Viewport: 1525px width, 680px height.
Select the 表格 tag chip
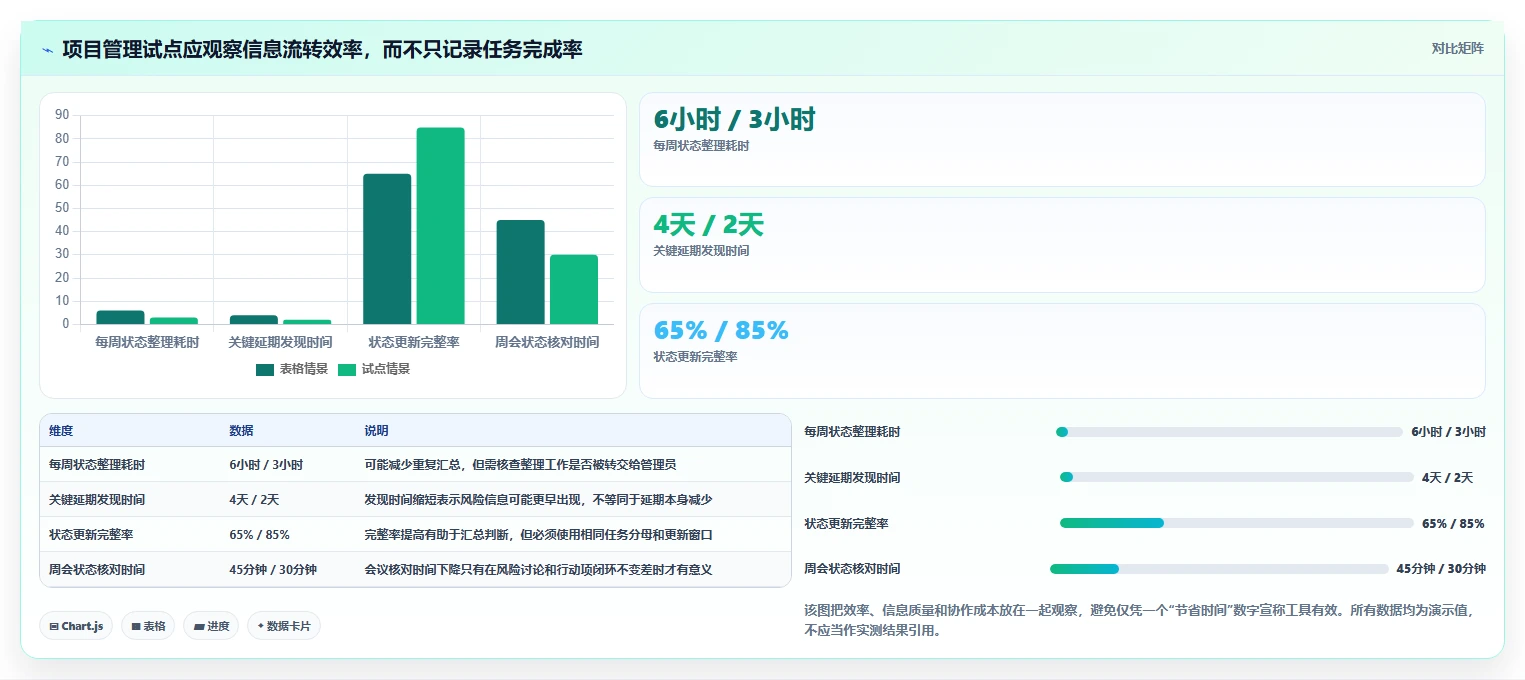[148, 626]
